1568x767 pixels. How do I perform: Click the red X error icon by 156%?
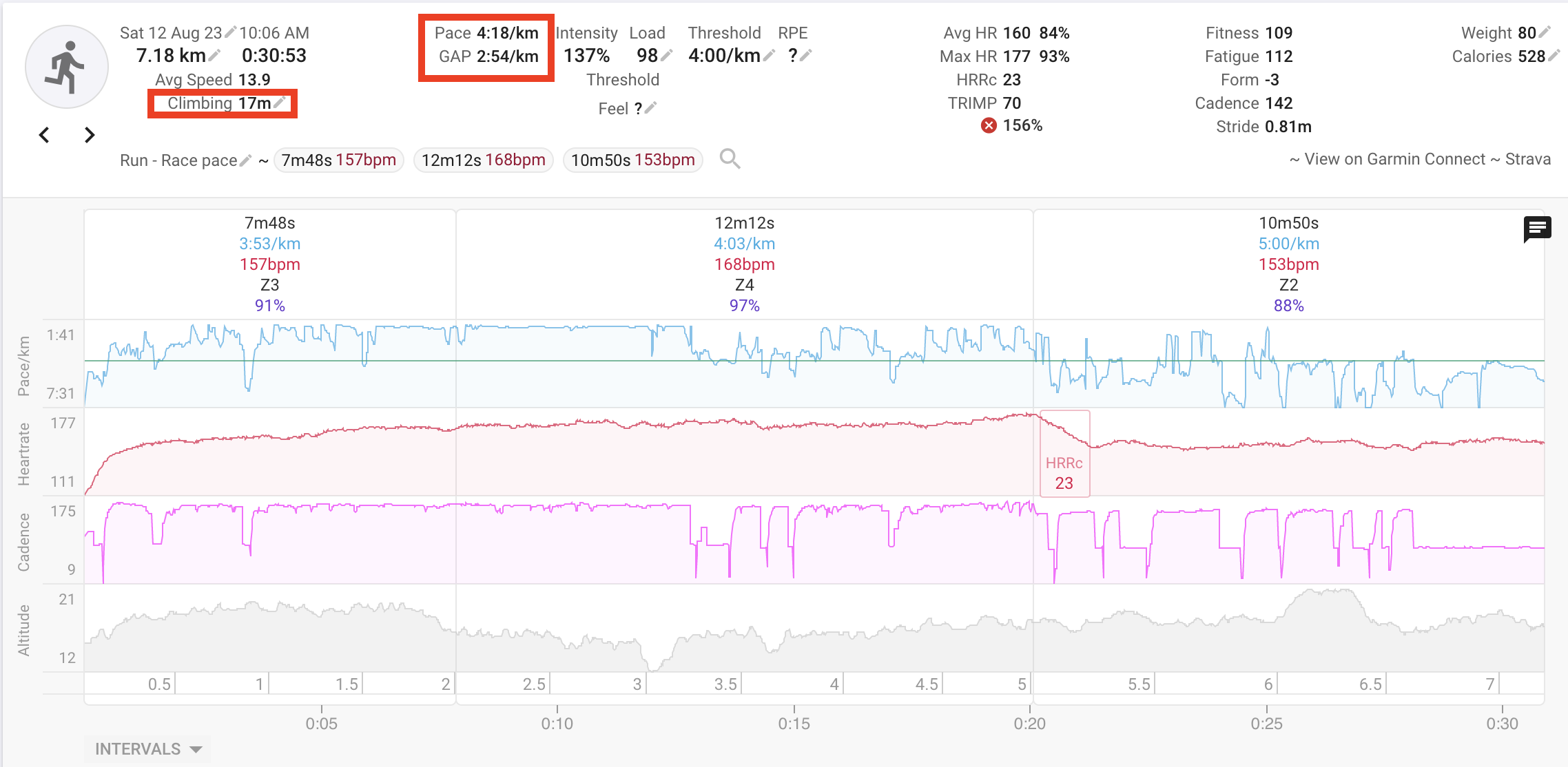point(989,125)
